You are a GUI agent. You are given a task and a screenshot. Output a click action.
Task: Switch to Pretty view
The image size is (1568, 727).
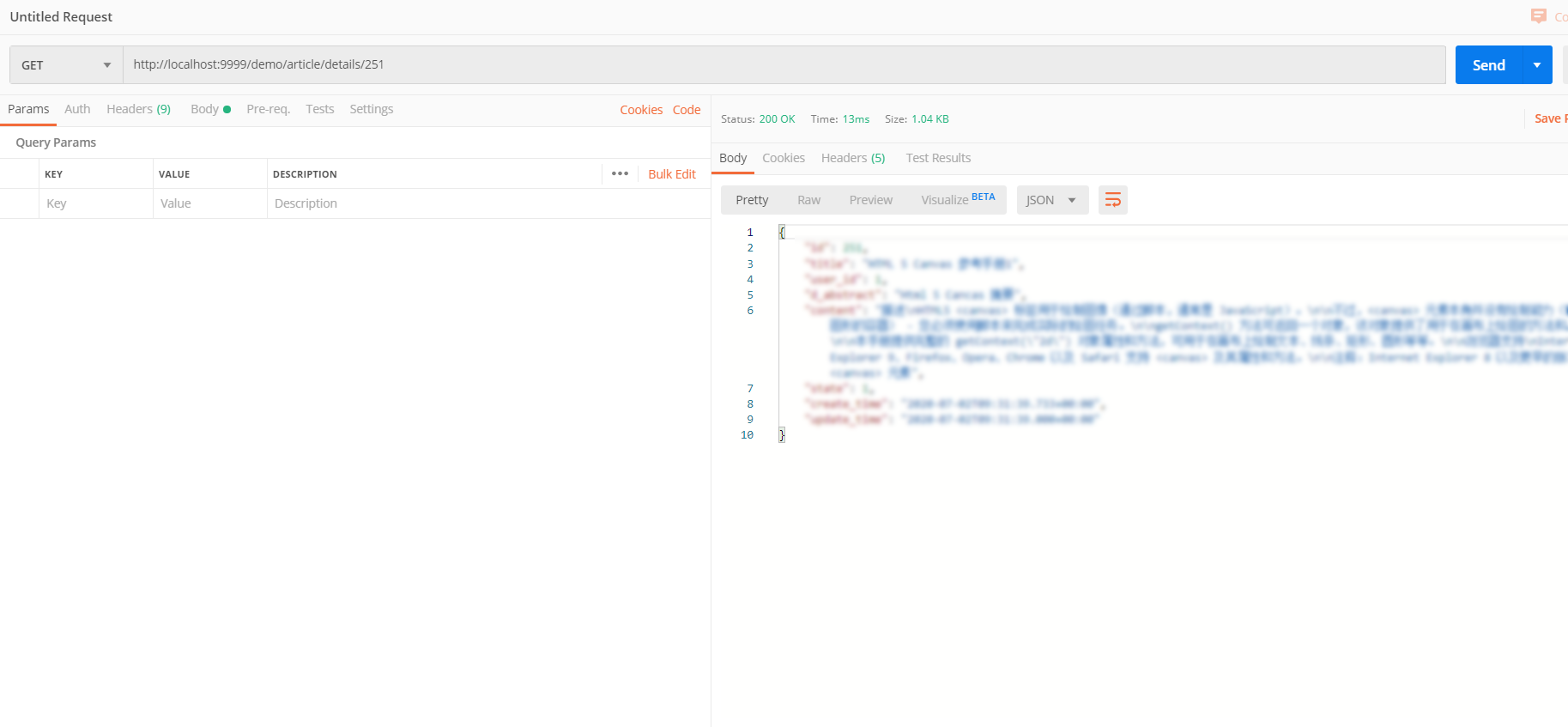click(x=752, y=200)
